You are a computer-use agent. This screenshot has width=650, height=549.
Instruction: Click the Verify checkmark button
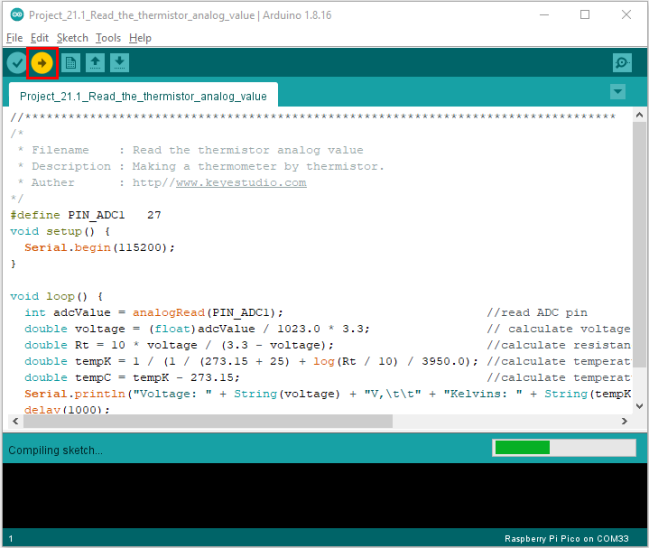(17, 63)
